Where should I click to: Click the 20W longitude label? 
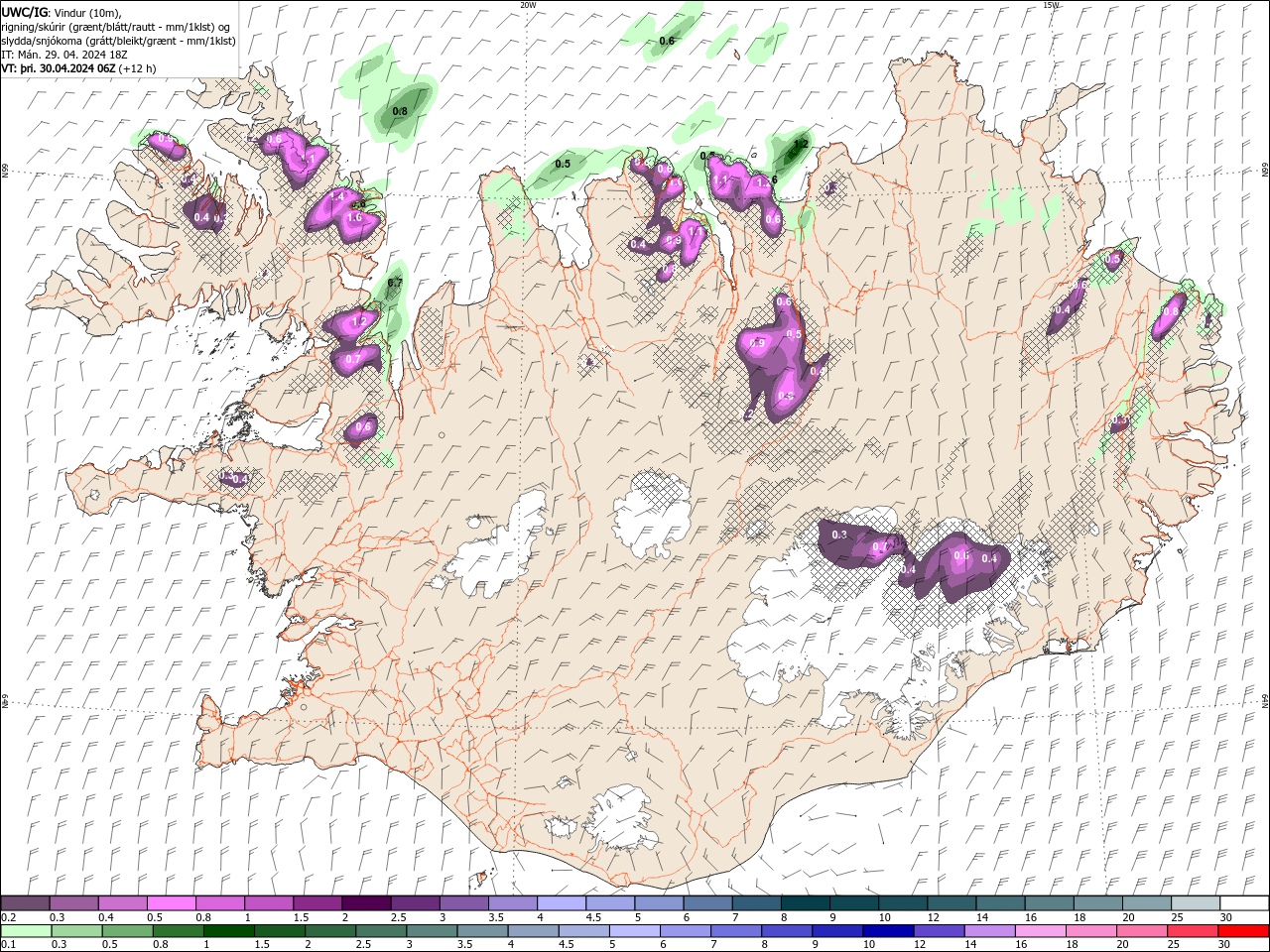[x=528, y=4]
